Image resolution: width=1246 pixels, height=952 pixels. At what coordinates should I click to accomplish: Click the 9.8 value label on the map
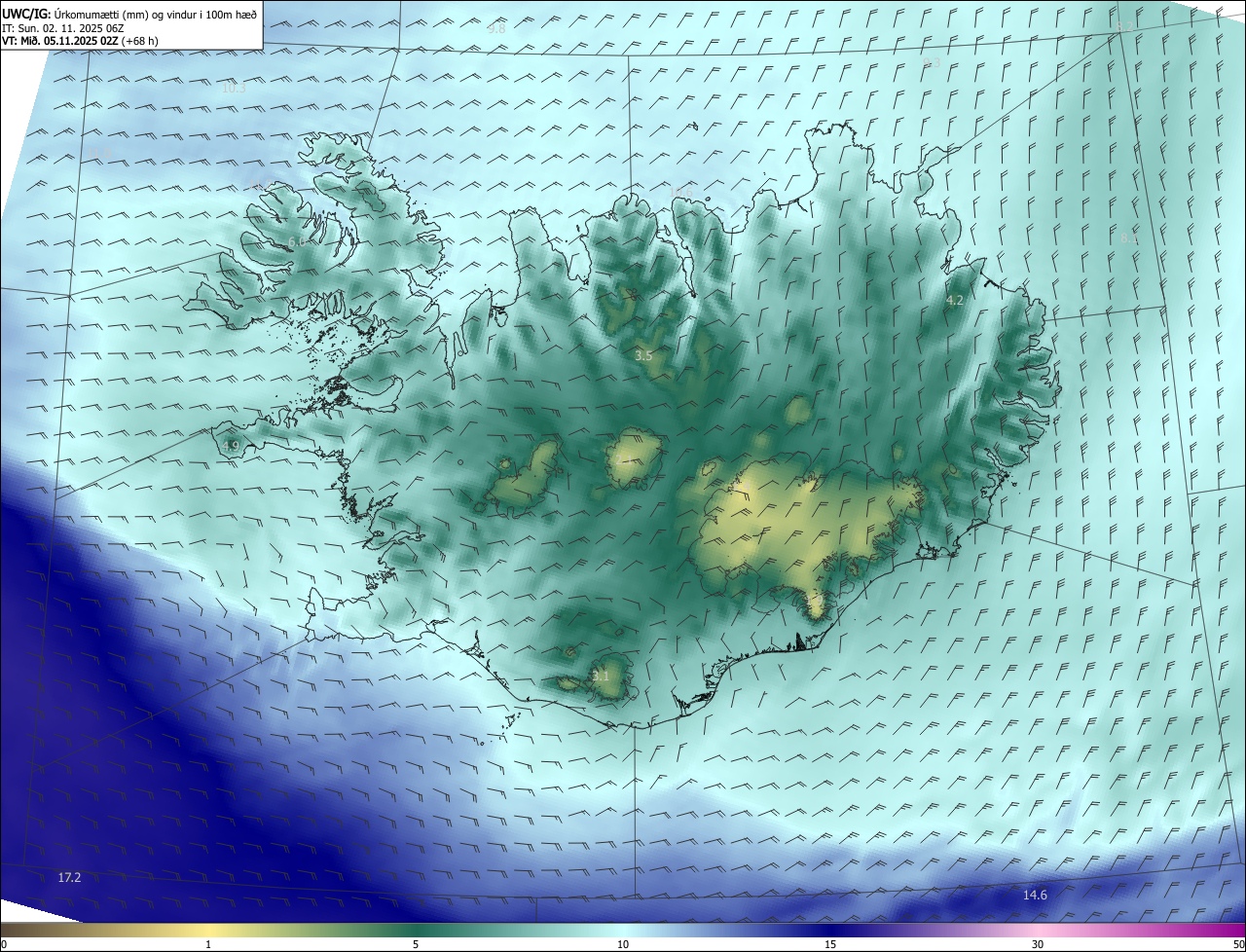click(496, 29)
